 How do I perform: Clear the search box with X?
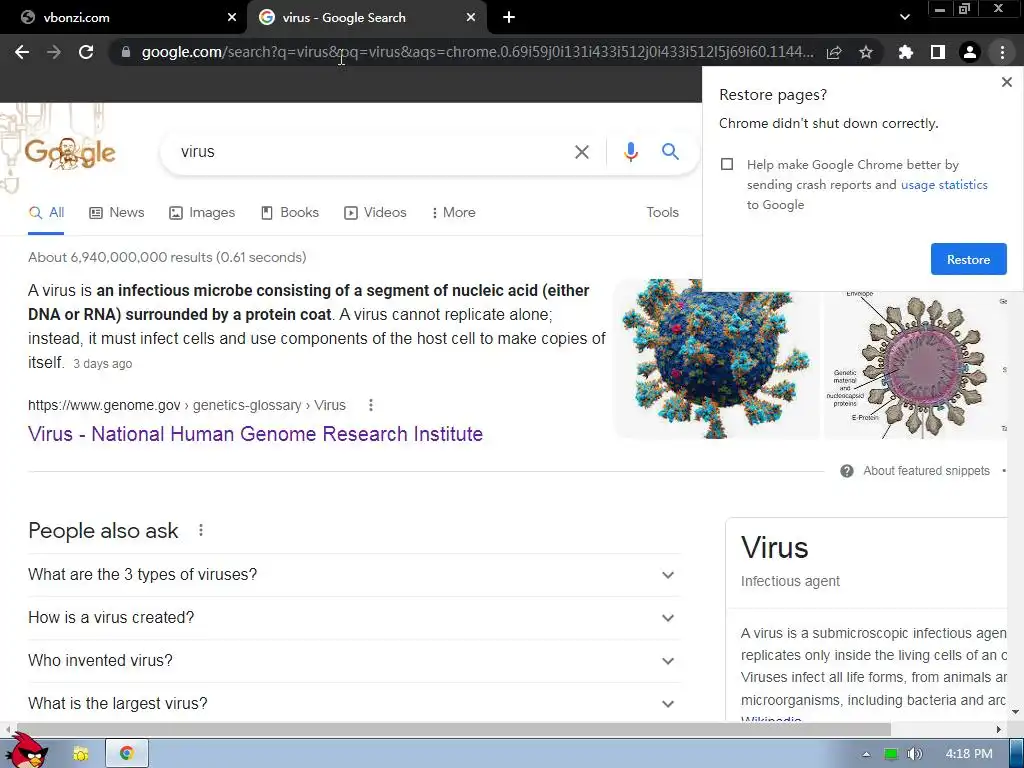[581, 152]
